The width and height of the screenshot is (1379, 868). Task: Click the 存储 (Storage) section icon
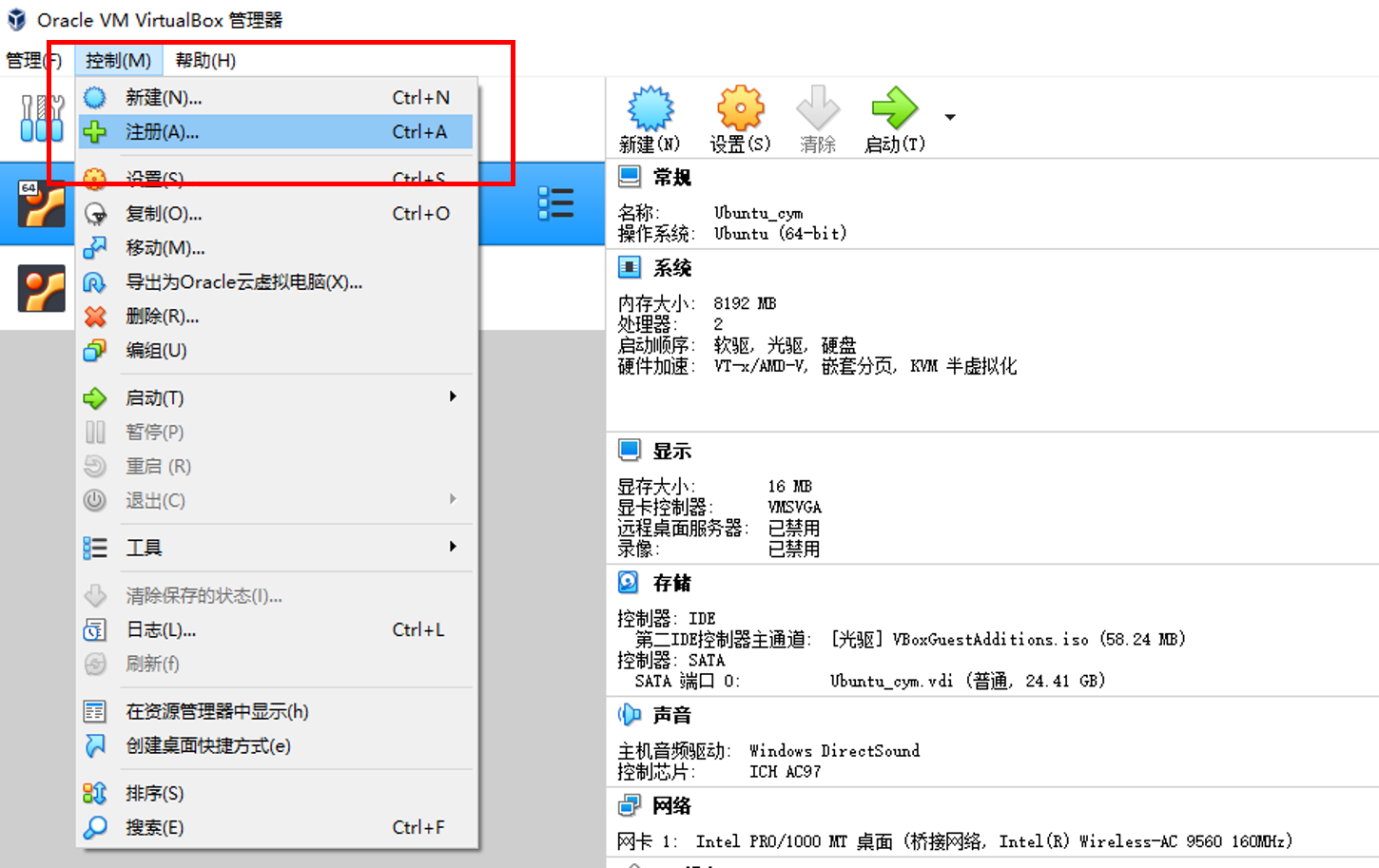[630, 582]
